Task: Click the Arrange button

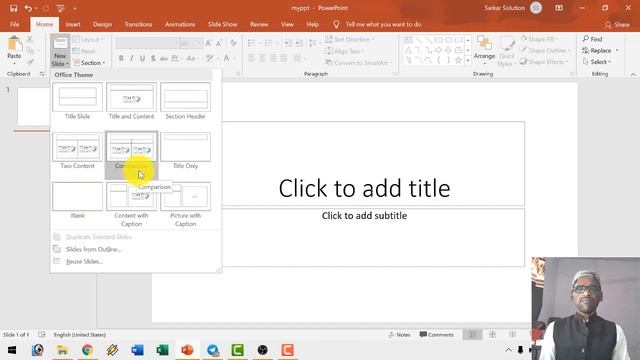Action: click(x=484, y=50)
